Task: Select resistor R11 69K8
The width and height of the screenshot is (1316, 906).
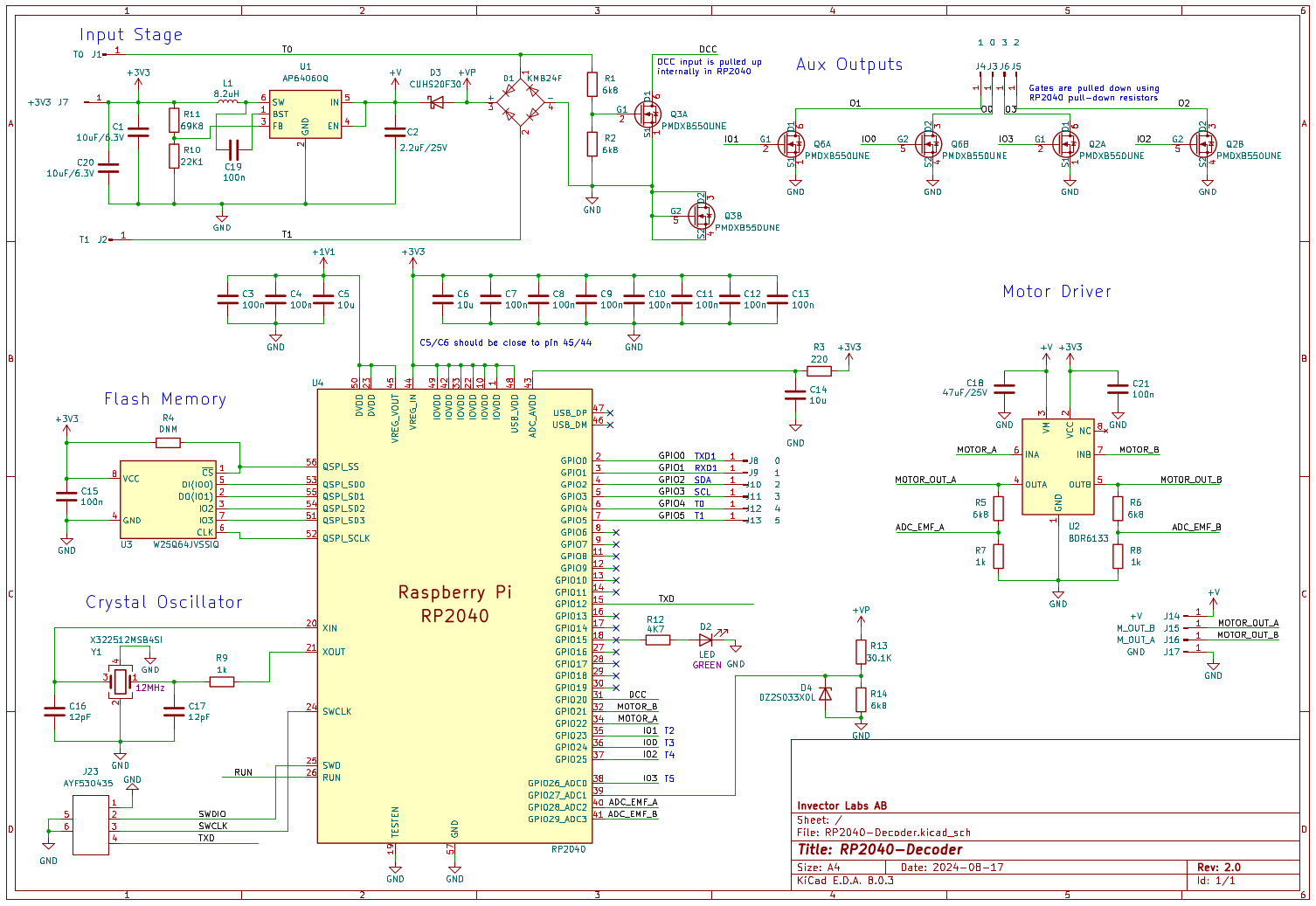Action: [x=174, y=121]
